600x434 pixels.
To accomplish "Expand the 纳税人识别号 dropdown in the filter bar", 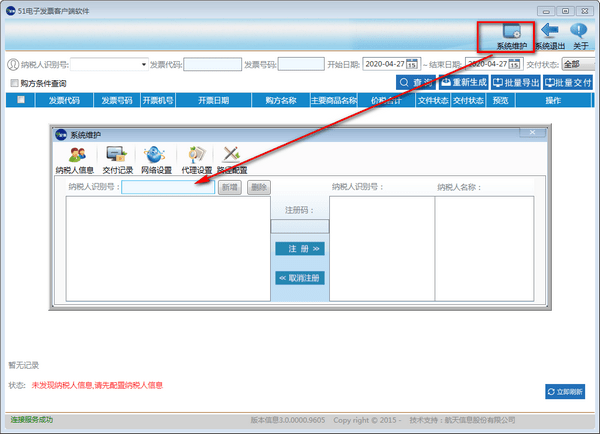I will (x=144, y=64).
